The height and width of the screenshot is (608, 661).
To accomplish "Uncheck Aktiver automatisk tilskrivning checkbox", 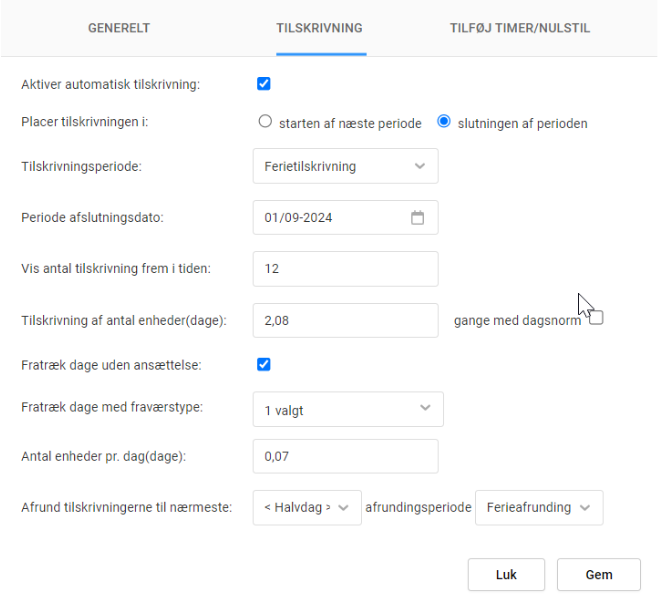I will (x=264, y=84).
